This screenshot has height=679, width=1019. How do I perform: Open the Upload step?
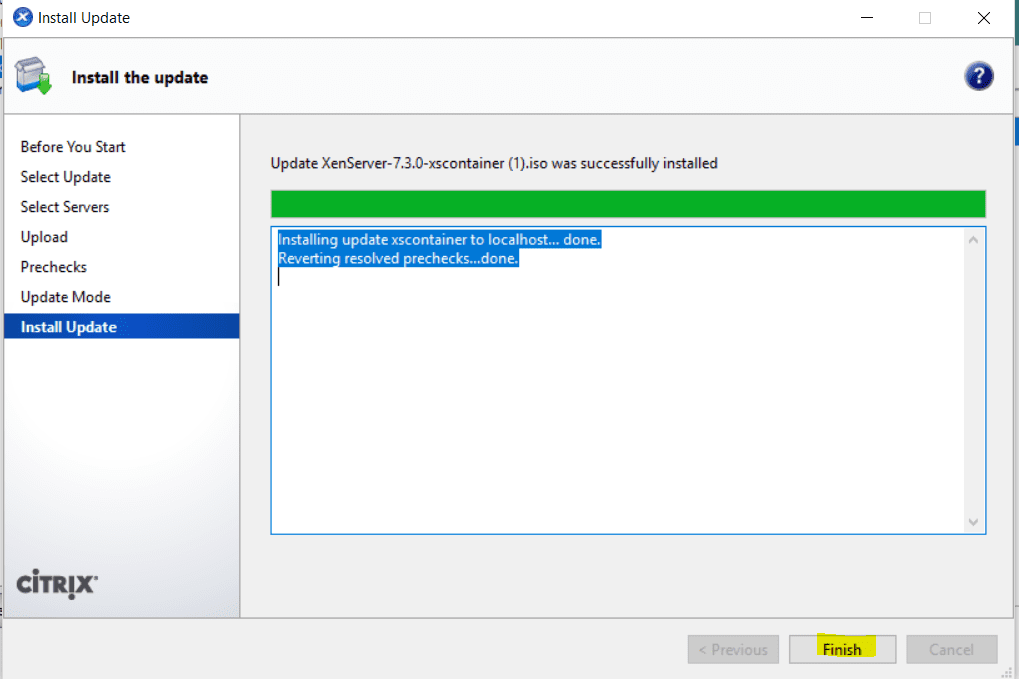pos(43,237)
